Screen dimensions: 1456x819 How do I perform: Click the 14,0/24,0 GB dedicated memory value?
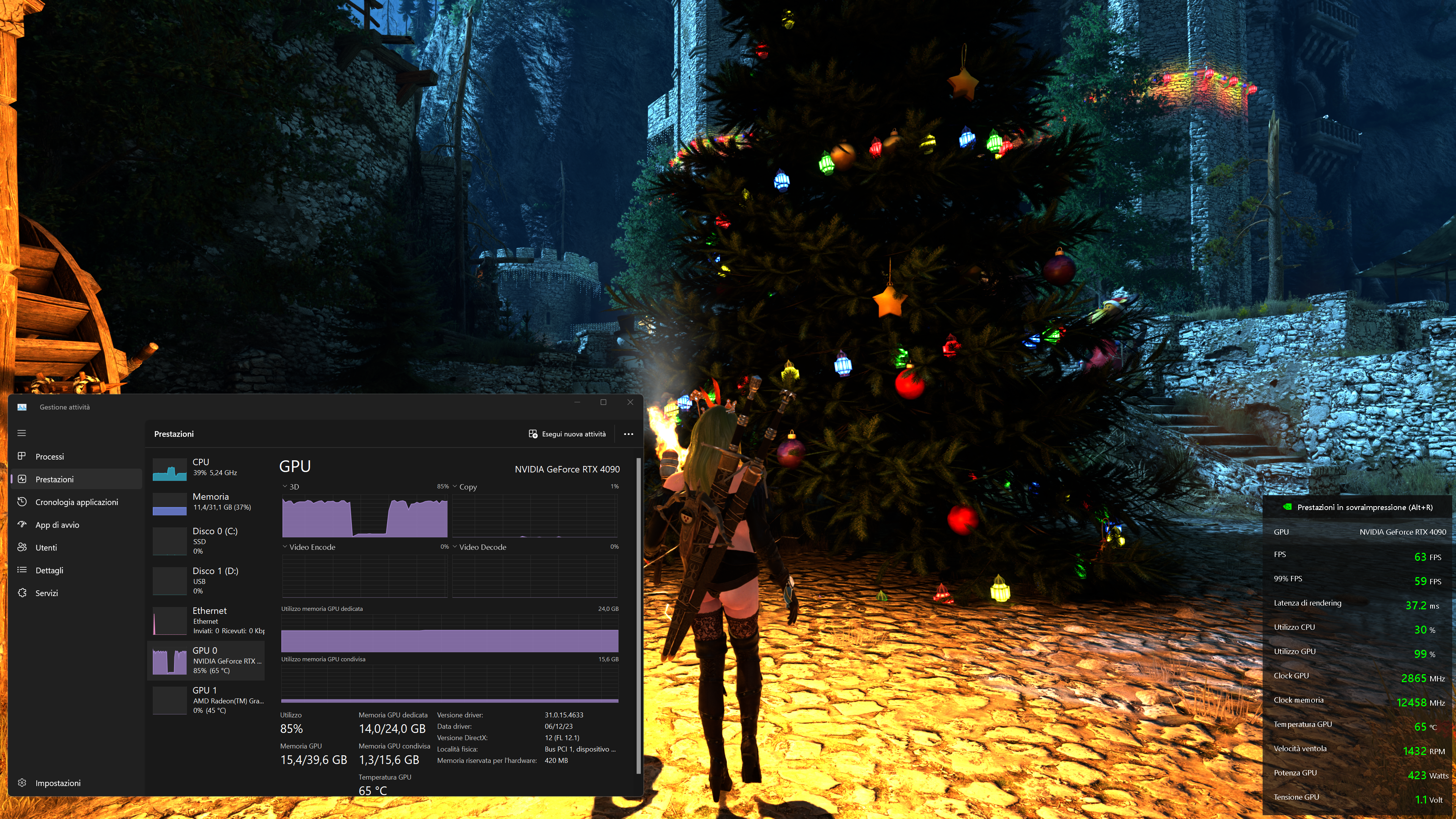392,728
